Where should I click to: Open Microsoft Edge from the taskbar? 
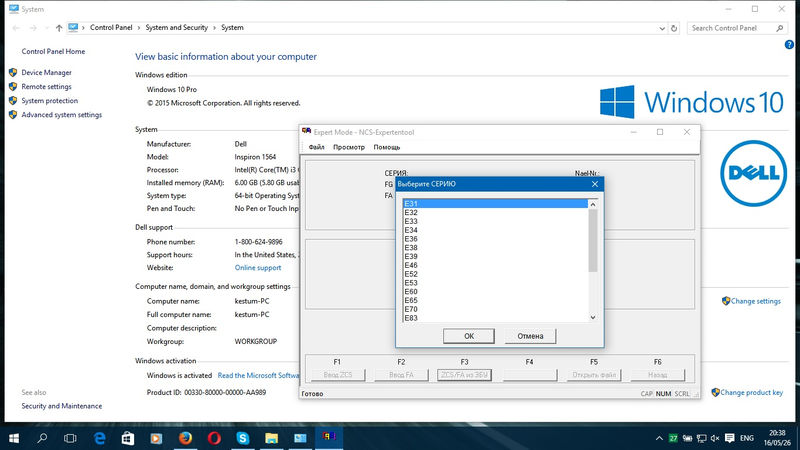click(x=100, y=438)
